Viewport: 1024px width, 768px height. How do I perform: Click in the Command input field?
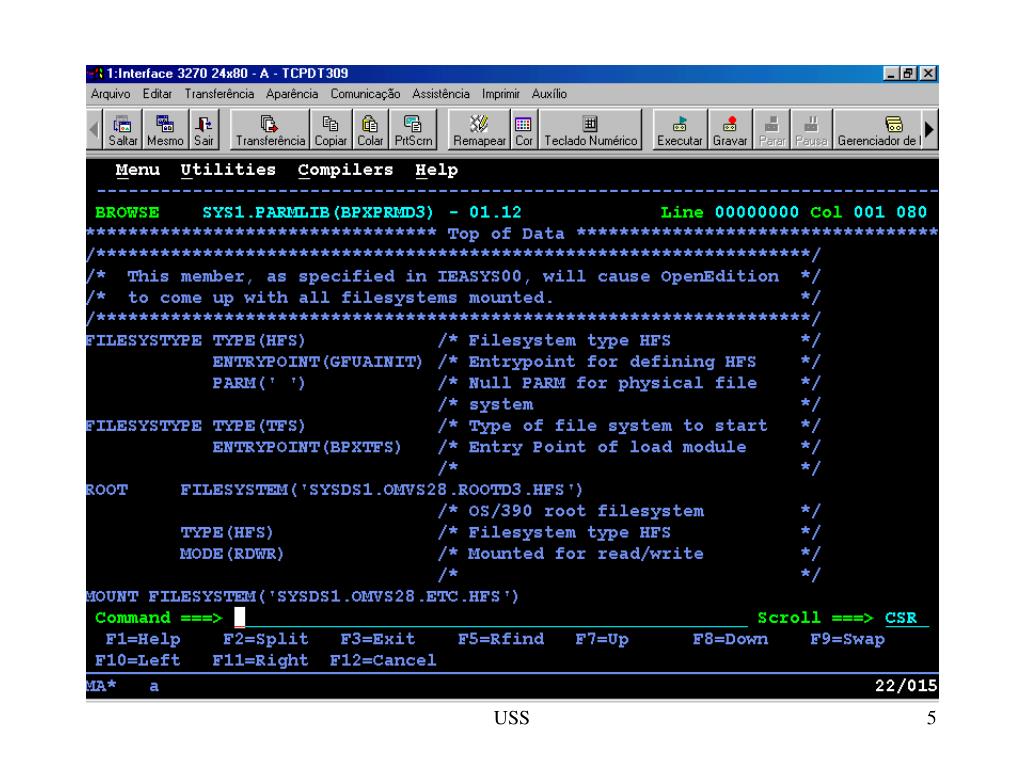tap(490, 617)
